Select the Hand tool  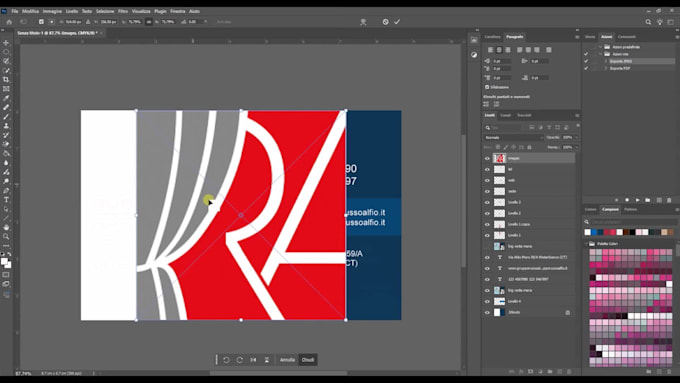[6, 227]
